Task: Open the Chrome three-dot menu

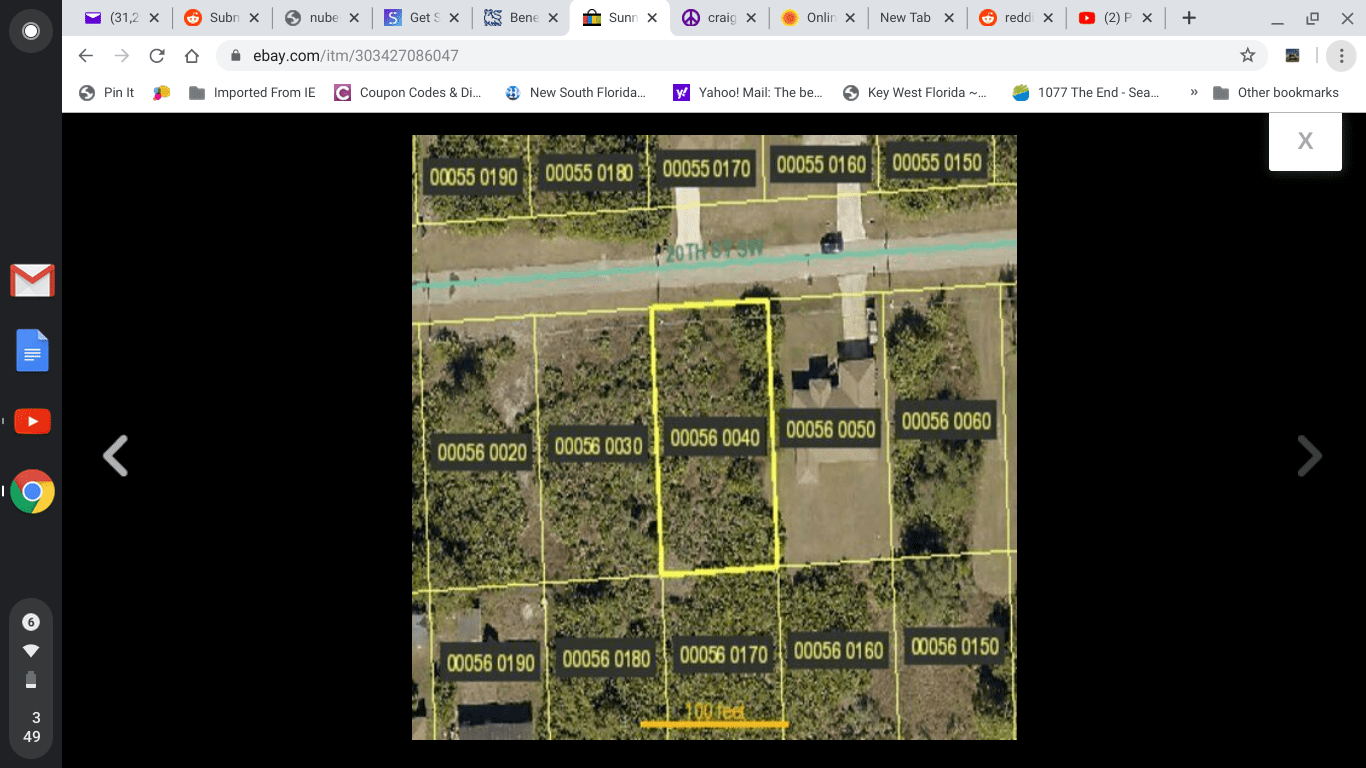Action: coord(1341,56)
